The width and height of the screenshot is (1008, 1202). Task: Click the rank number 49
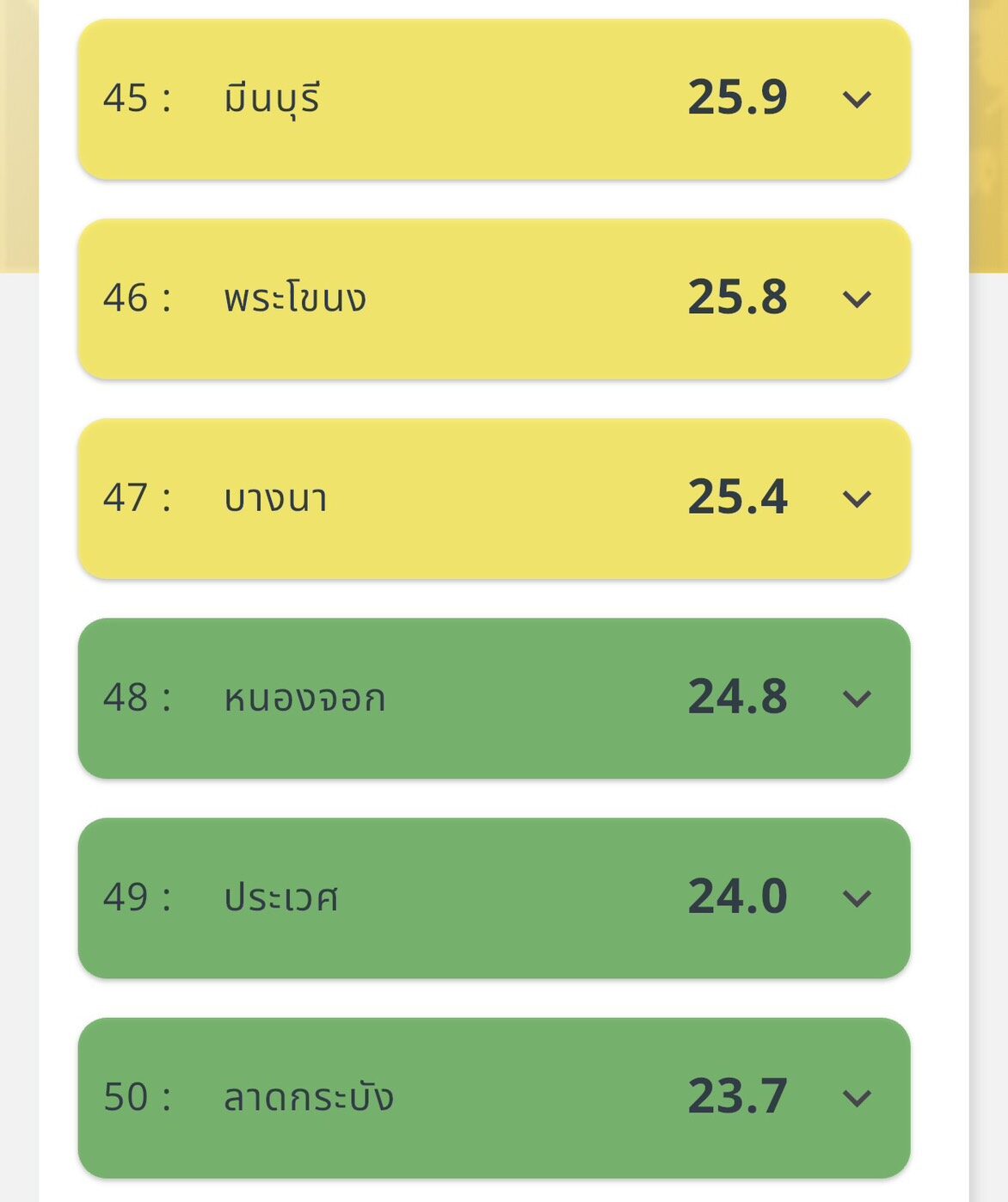(x=126, y=897)
